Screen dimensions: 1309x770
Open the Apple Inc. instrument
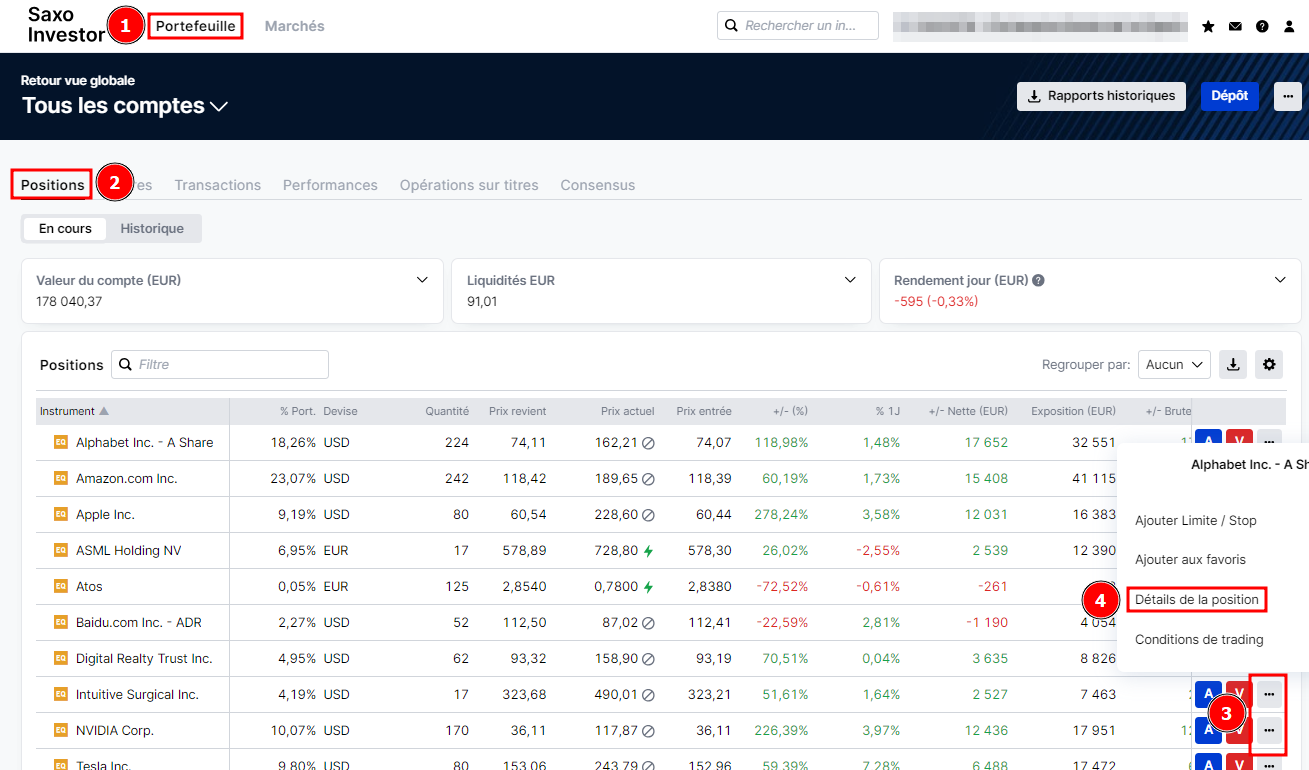point(105,515)
